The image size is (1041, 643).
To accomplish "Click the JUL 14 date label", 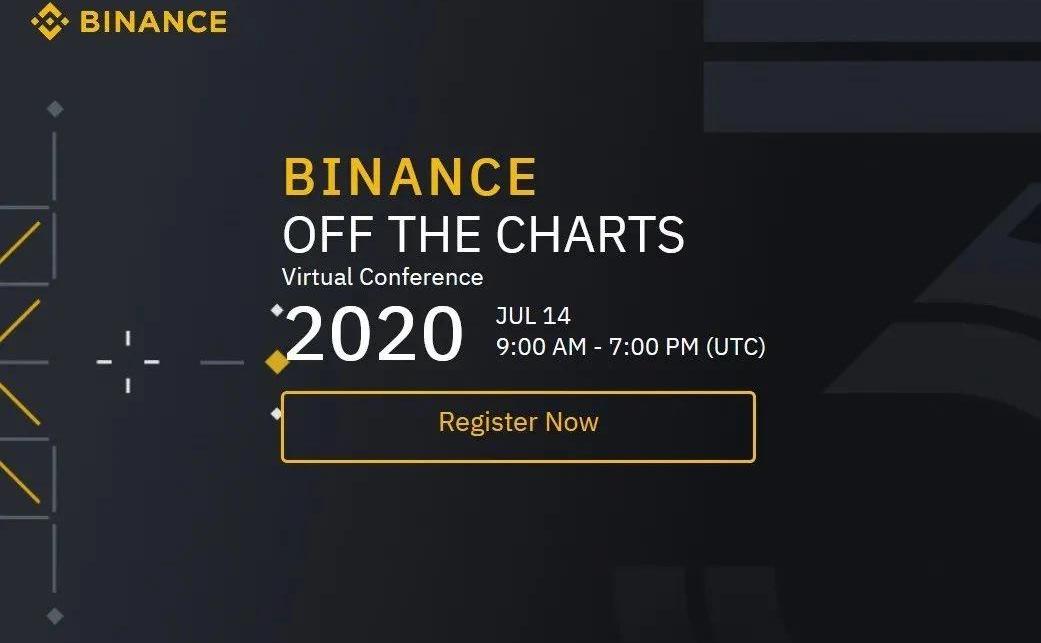I will (533, 316).
